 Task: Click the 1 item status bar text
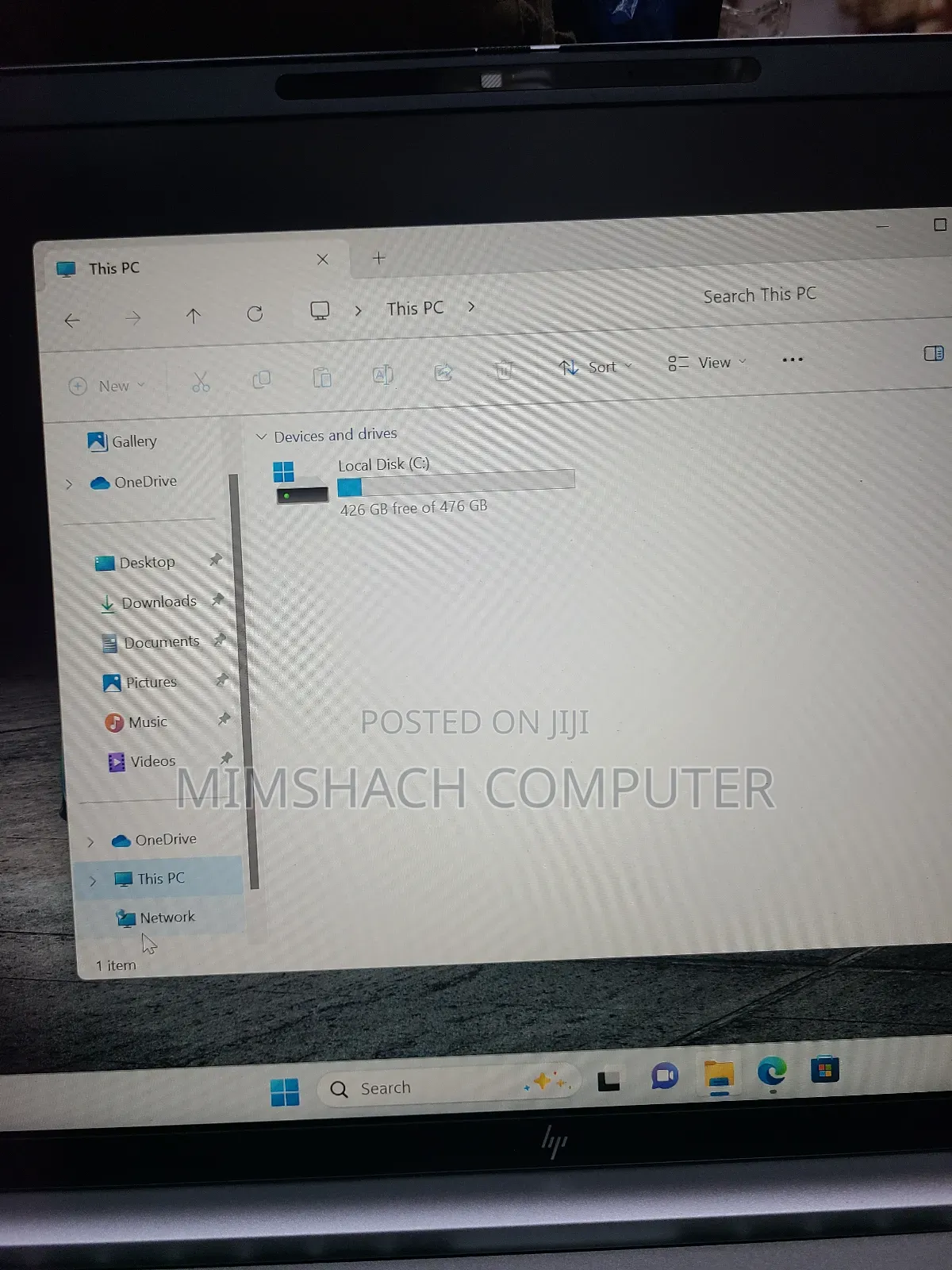click(x=116, y=965)
